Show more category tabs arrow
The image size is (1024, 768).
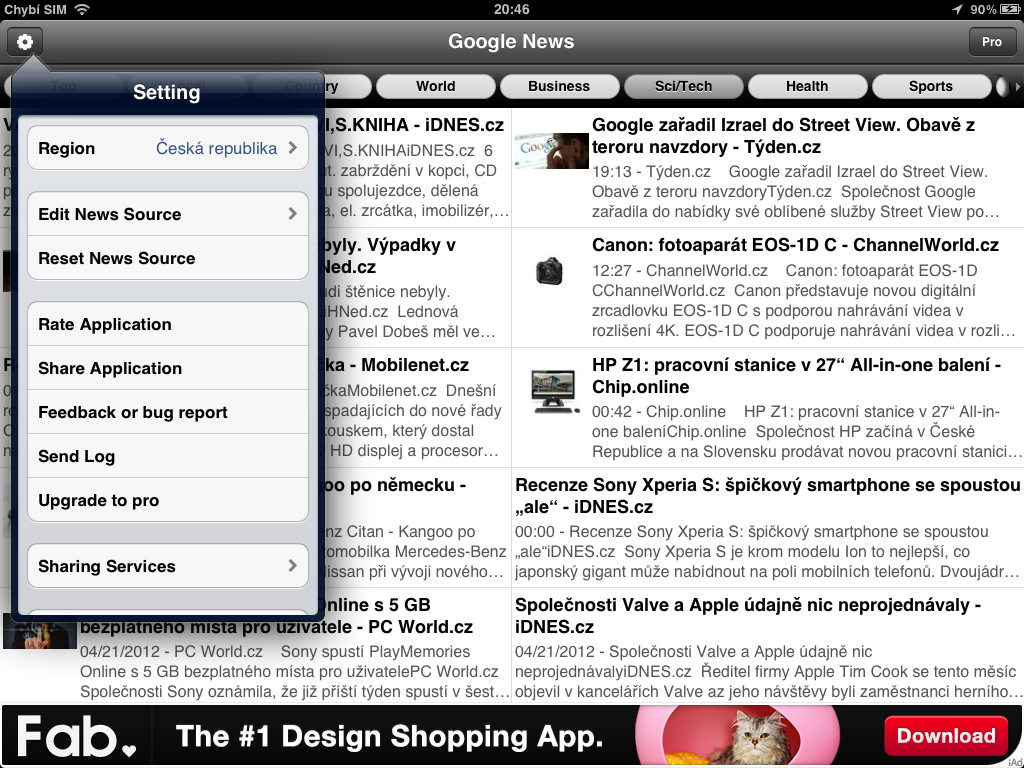tap(1016, 86)
